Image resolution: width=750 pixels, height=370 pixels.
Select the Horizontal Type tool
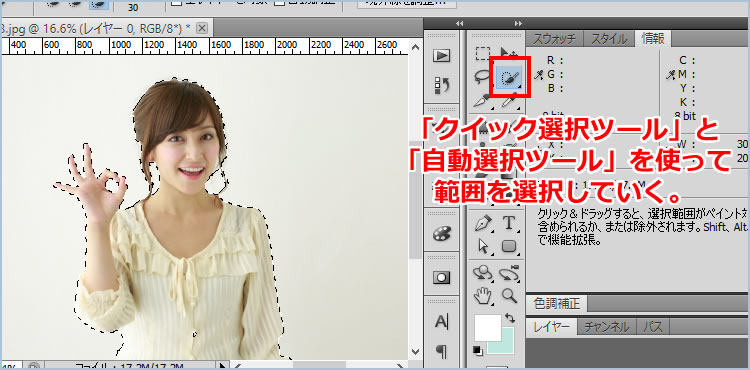[x=509, y=223]
